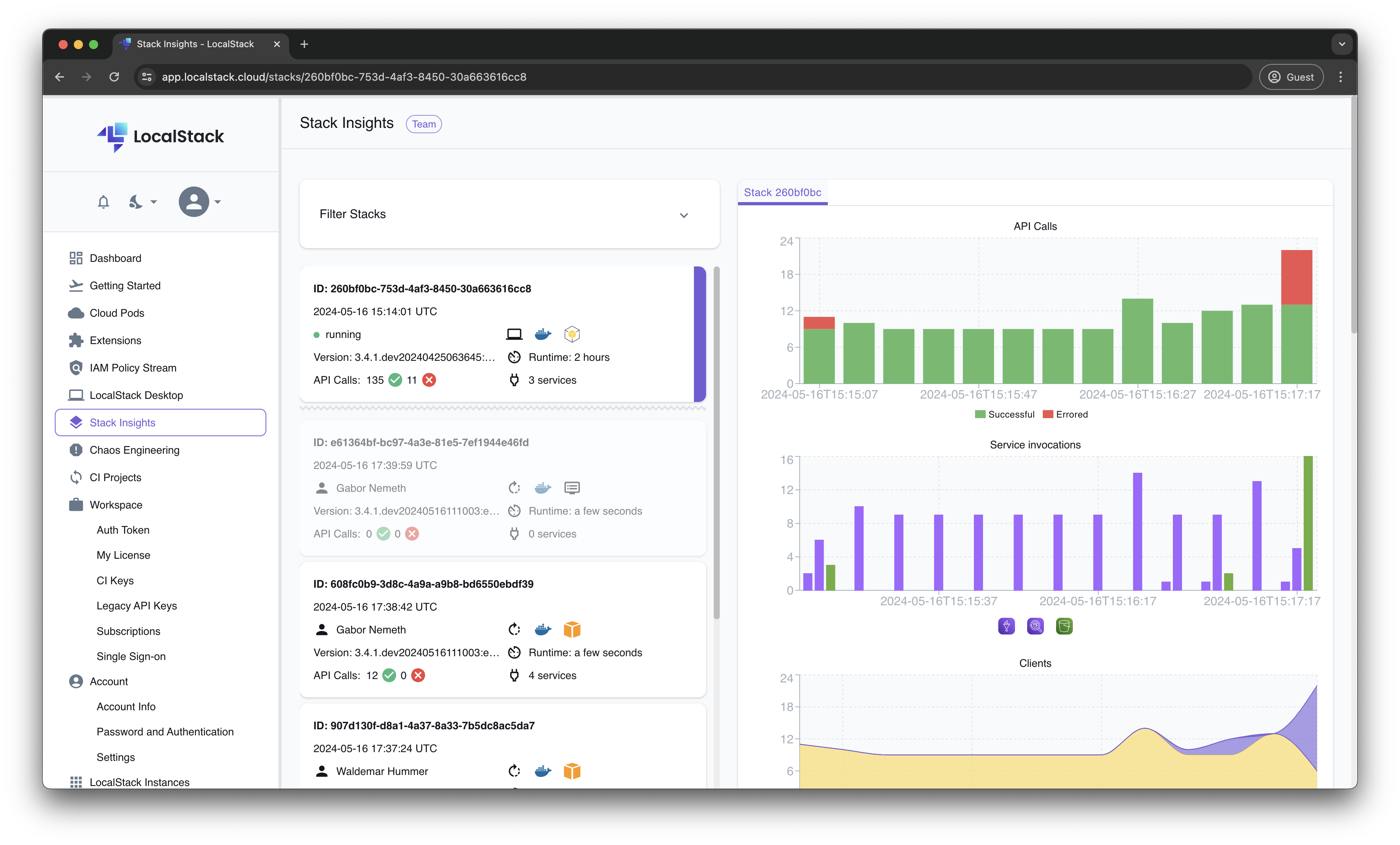Click the CI Projects refresh-style sidebar icon

tap(76, 477)
